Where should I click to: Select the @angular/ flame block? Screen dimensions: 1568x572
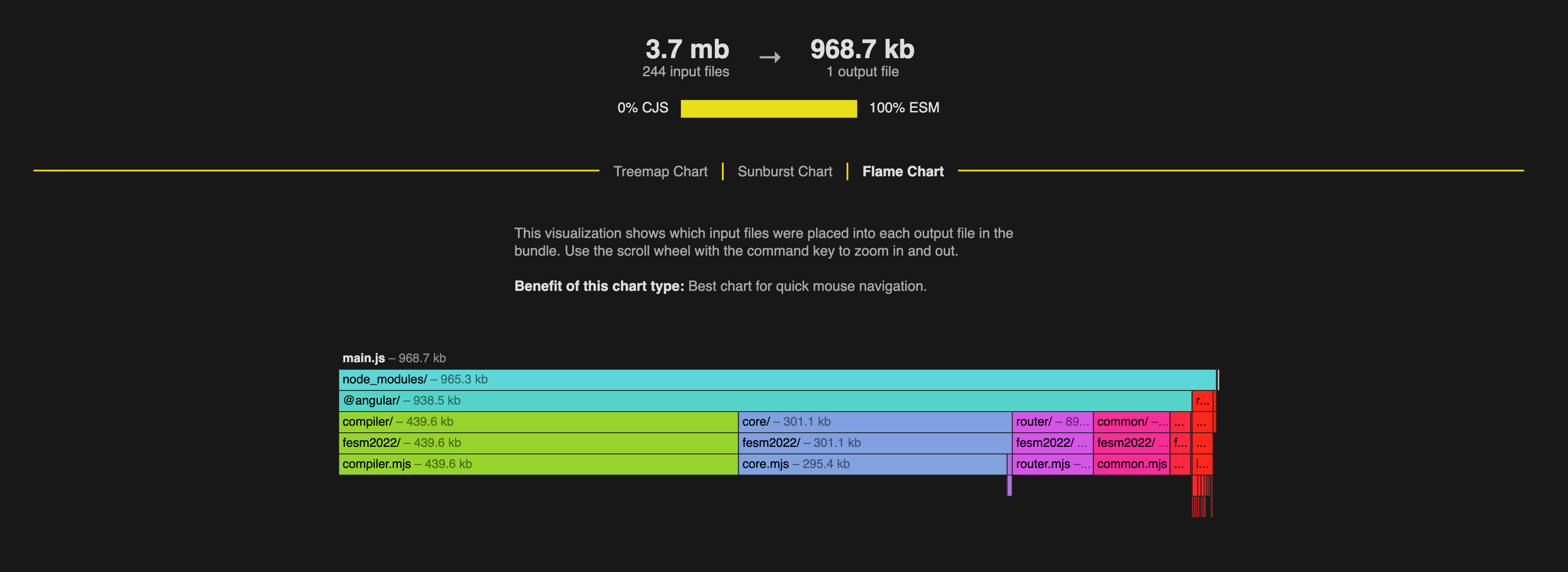pyautogui.click(x=765, y=401)
